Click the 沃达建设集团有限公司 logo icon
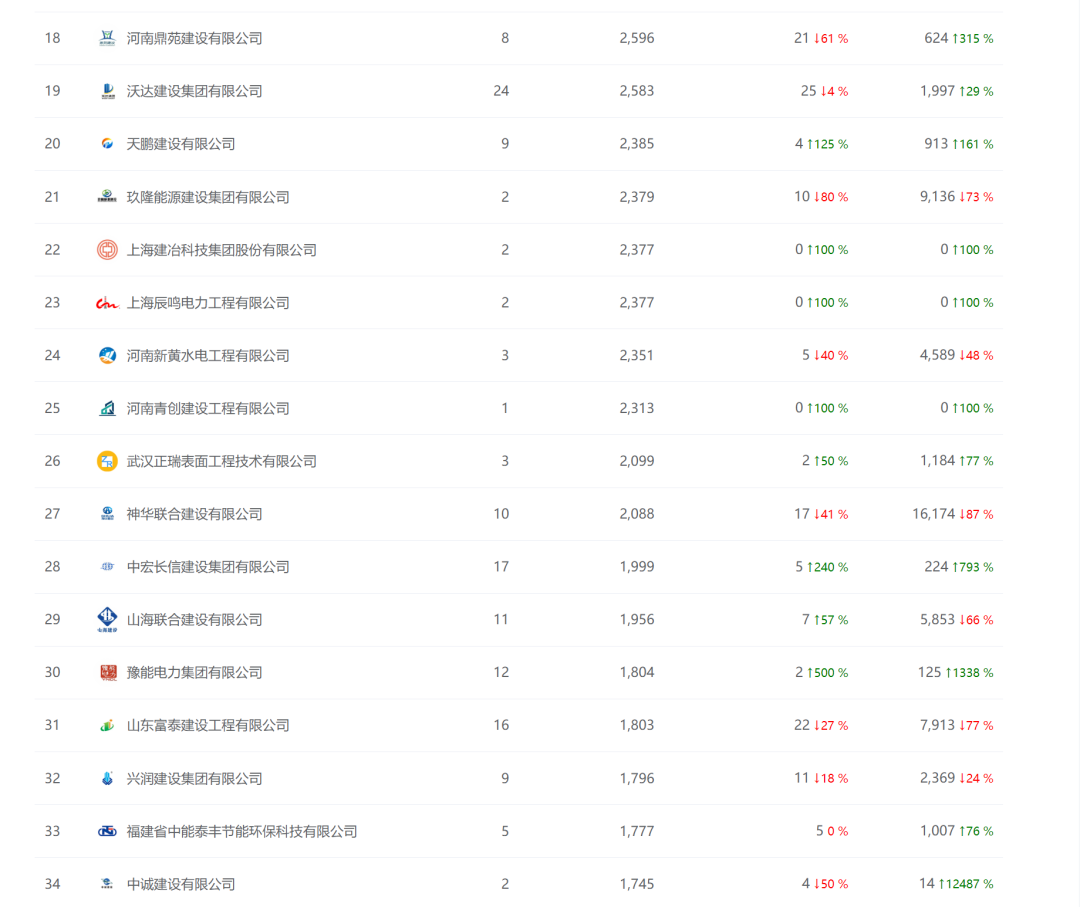 [107, 91]
